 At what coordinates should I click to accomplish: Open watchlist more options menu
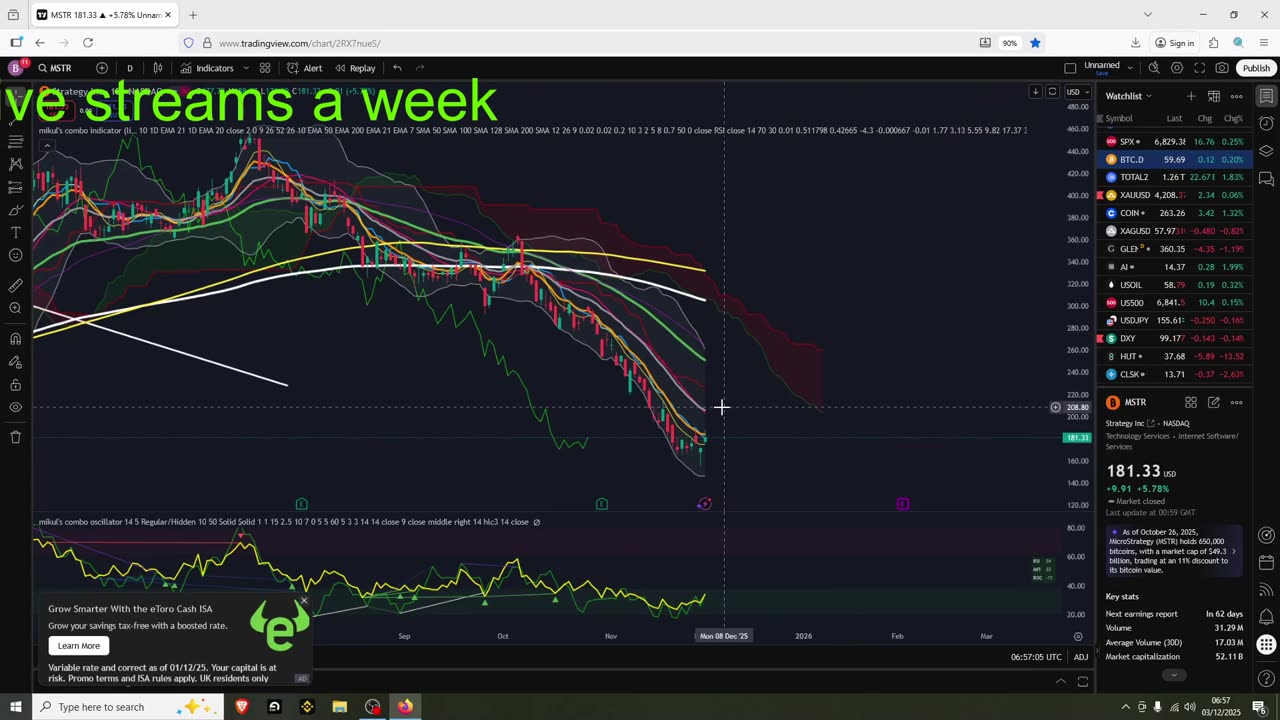[x=1237, y=96]
